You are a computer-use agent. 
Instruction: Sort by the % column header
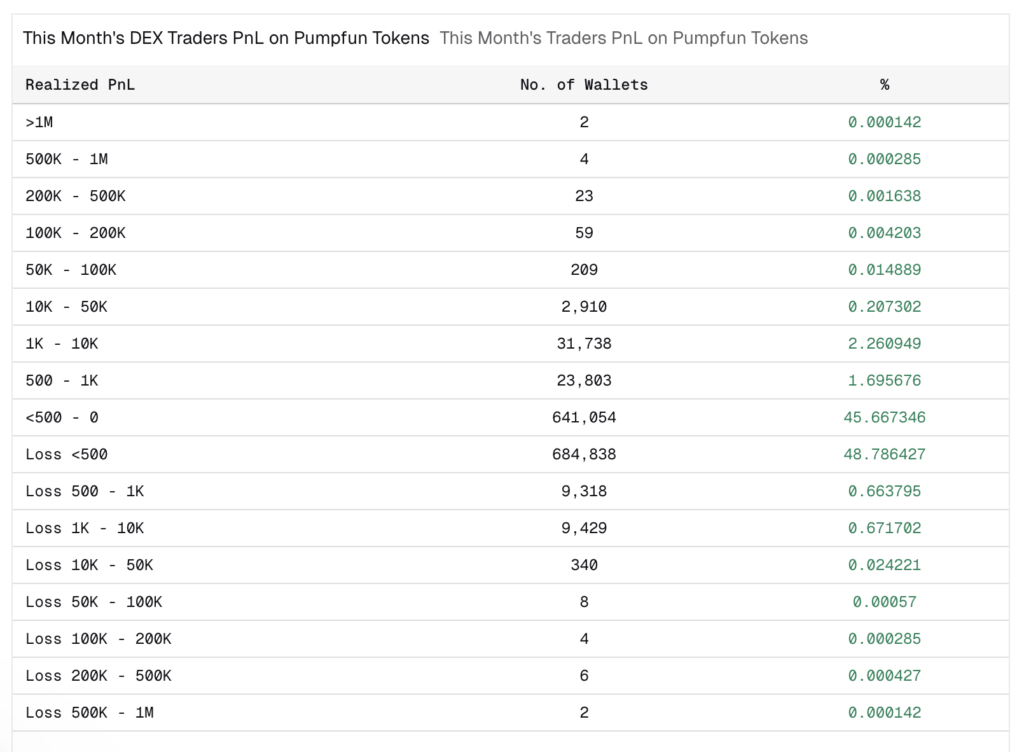[884, 85]
